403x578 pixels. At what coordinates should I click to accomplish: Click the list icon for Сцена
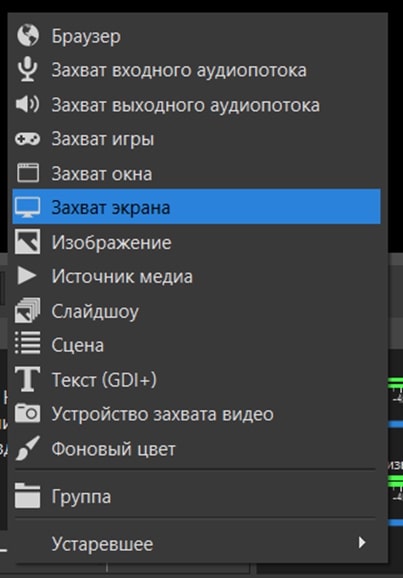[28, 343]
